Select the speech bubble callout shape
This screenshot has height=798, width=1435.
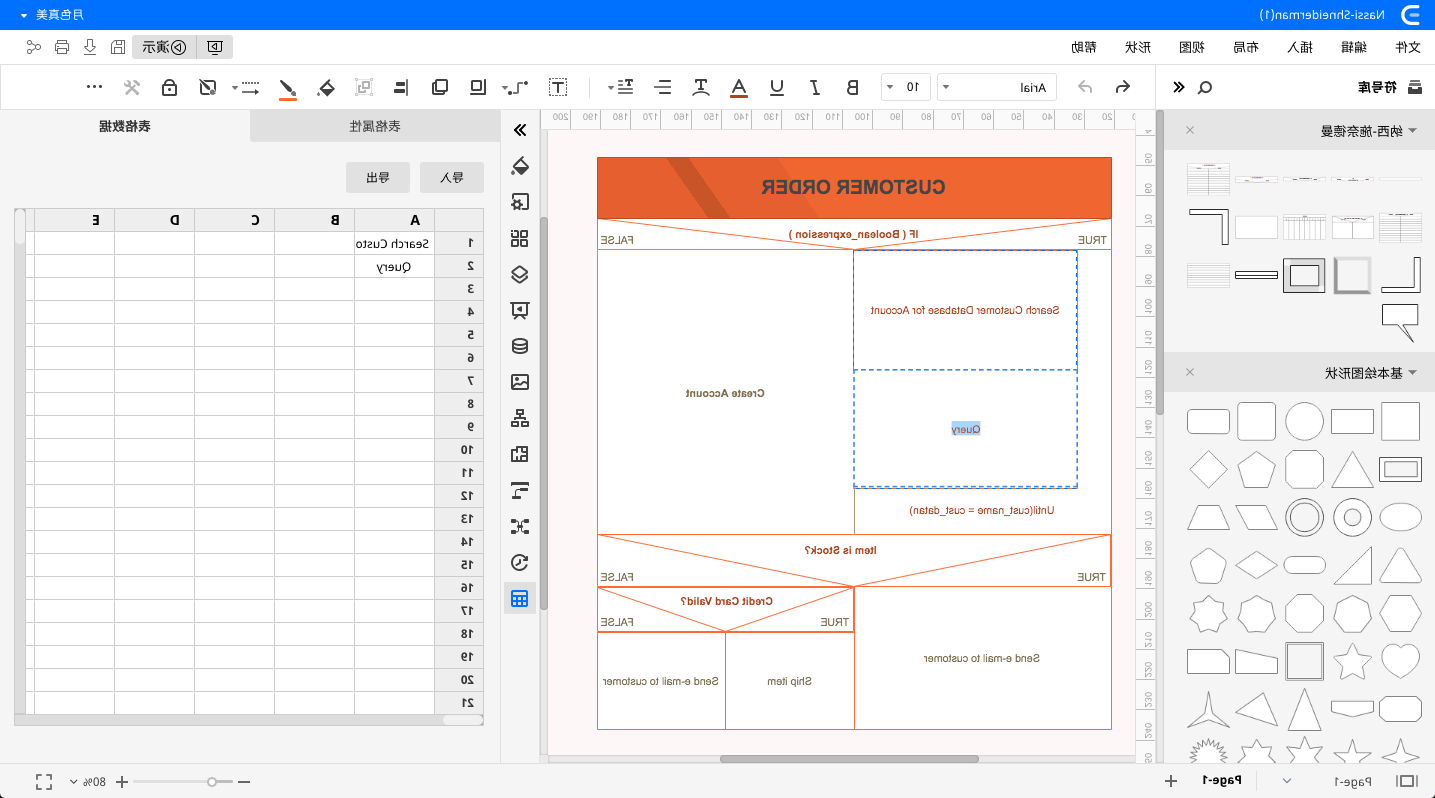coord(1400,323)
